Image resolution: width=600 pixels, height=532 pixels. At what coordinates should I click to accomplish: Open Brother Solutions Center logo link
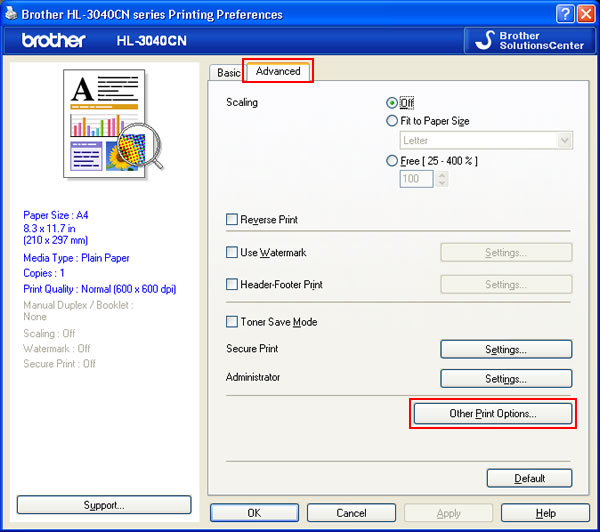tap(530, 41)
